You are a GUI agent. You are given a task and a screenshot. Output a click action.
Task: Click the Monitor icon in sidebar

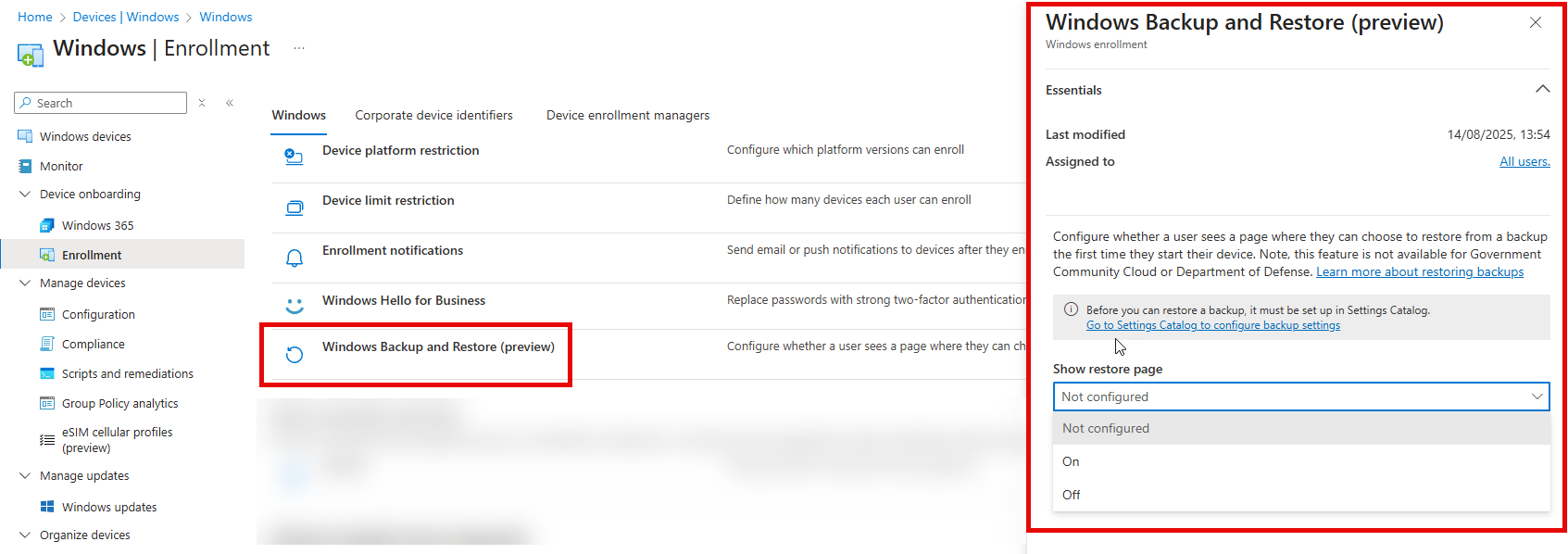coord(25,166)
